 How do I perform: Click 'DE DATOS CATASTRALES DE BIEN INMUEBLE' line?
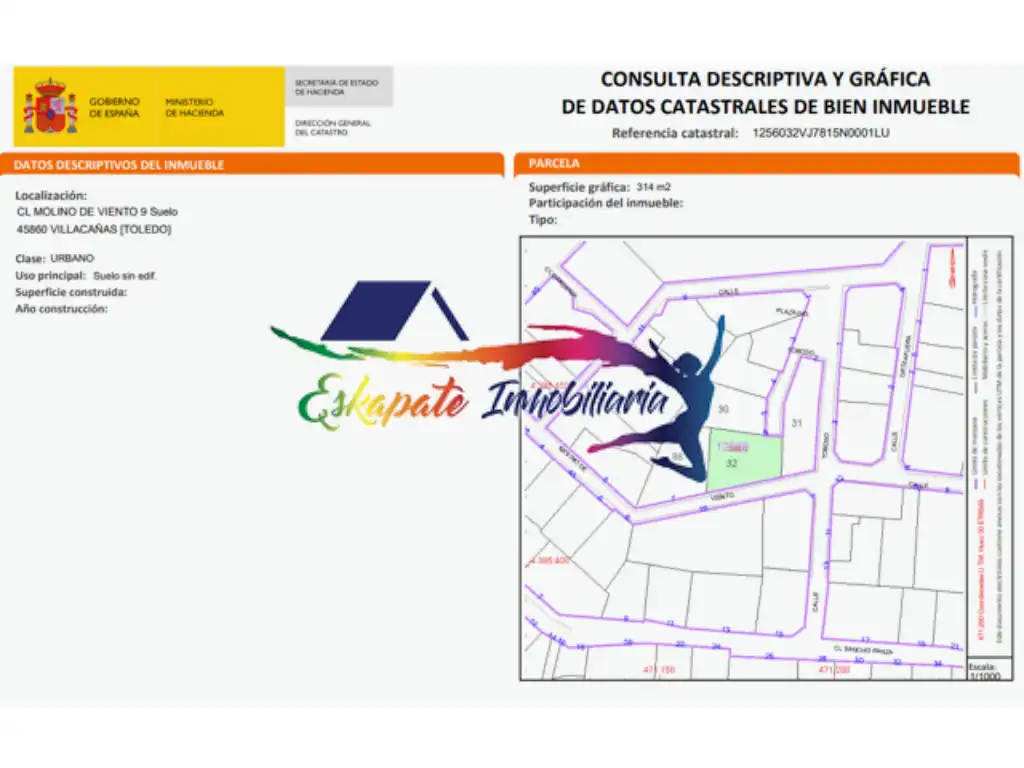click(x=765, y=106)
